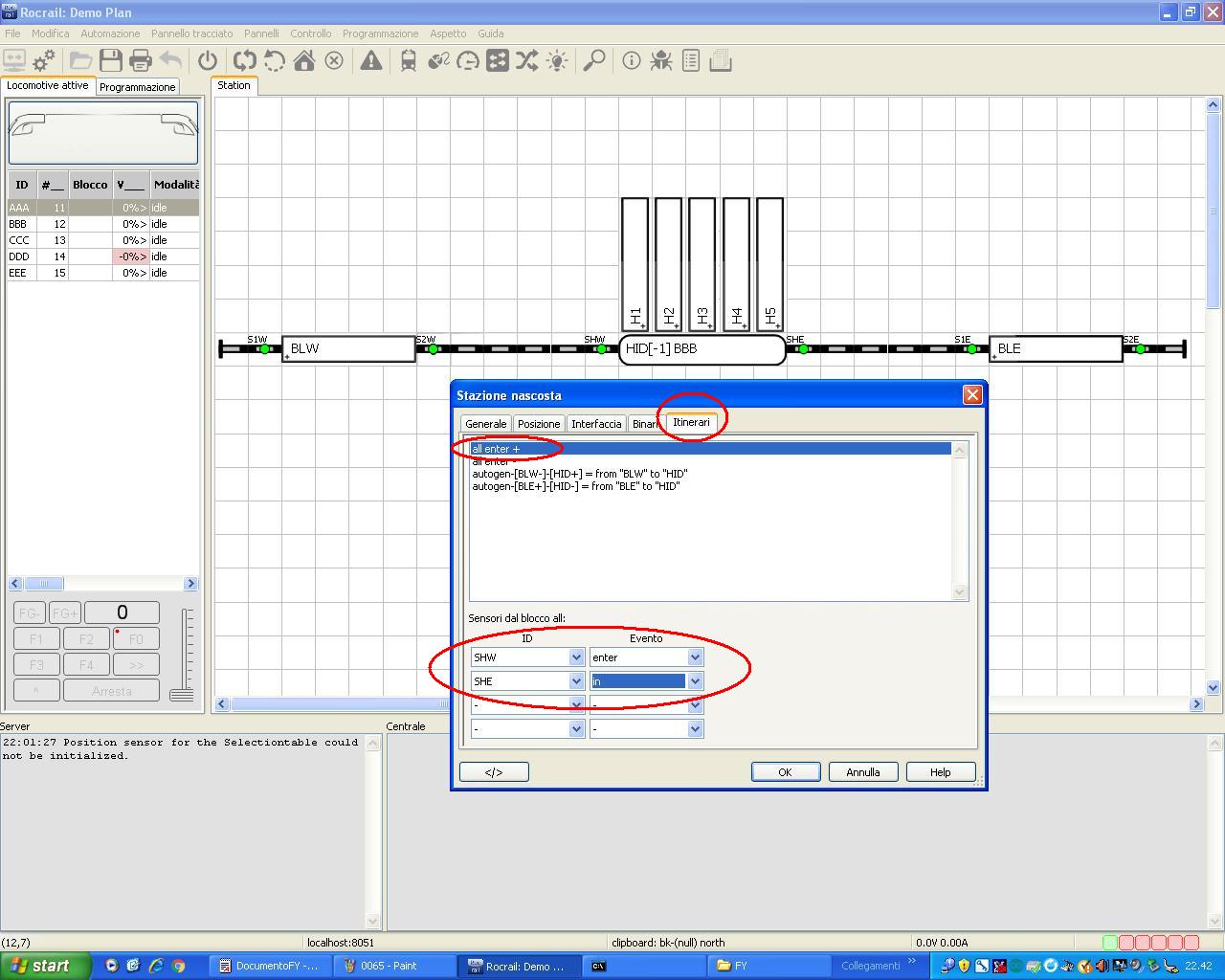Toggle the light bulb icon
Viewport: 1225px width, 980px height.
coord(557,61)
